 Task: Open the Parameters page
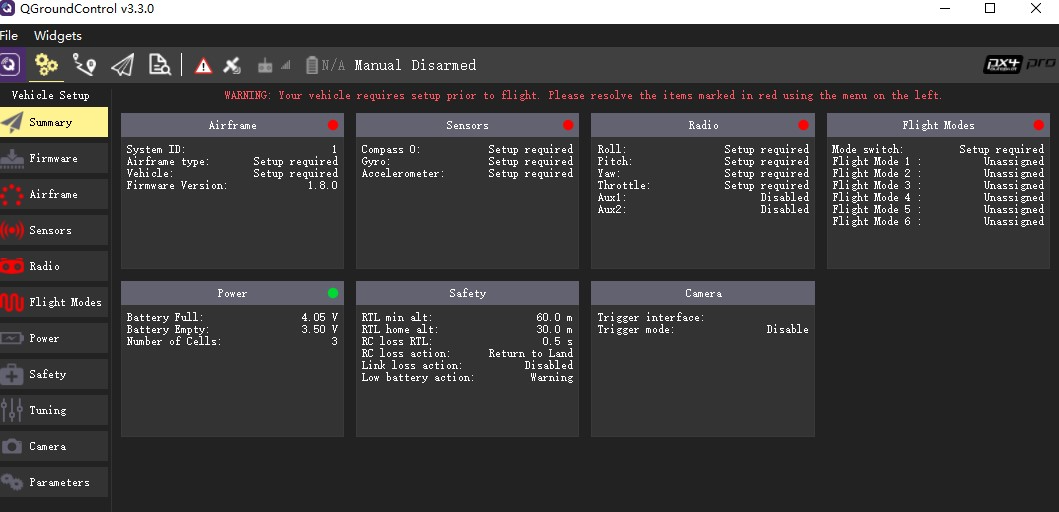[x=54, y=482]
